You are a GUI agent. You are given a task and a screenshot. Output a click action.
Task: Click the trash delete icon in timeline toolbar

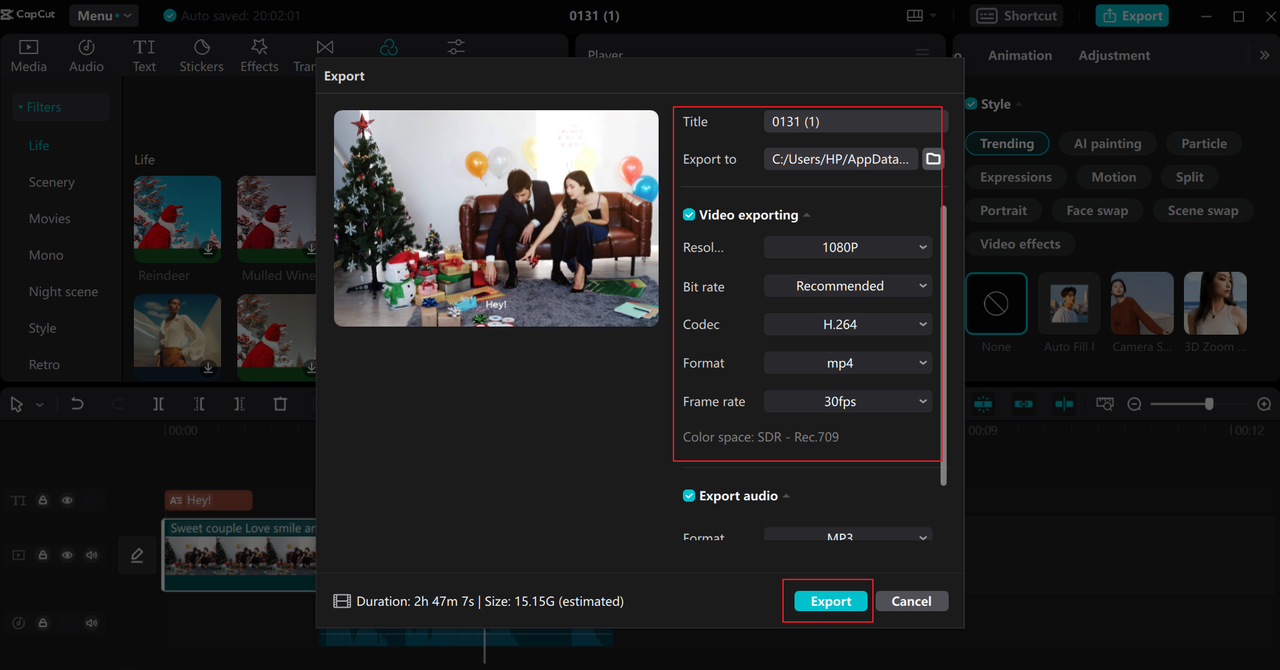point(280,404)
